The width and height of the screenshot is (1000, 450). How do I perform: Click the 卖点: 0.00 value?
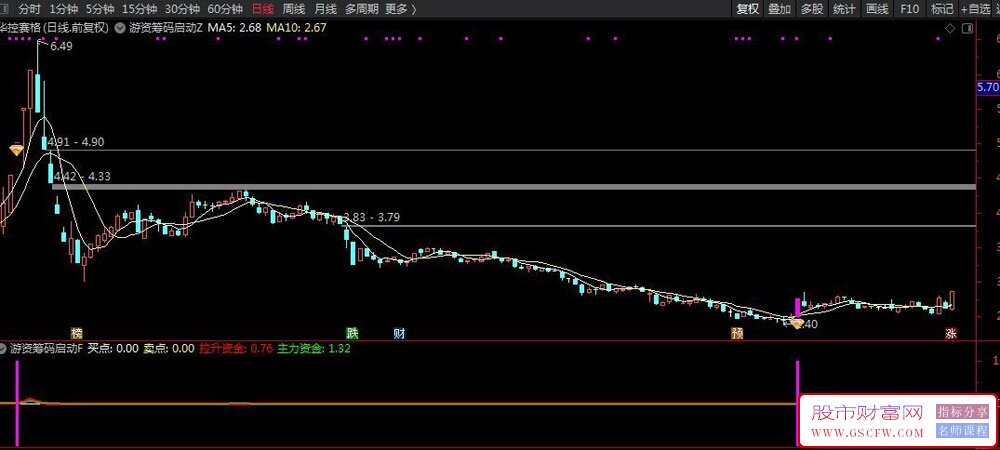169,349
